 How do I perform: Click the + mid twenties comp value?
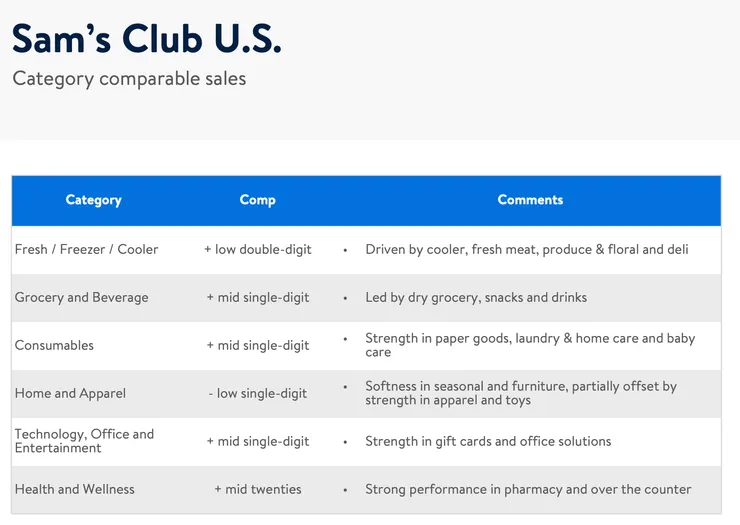pyautogui.click(x=258, y=489)
